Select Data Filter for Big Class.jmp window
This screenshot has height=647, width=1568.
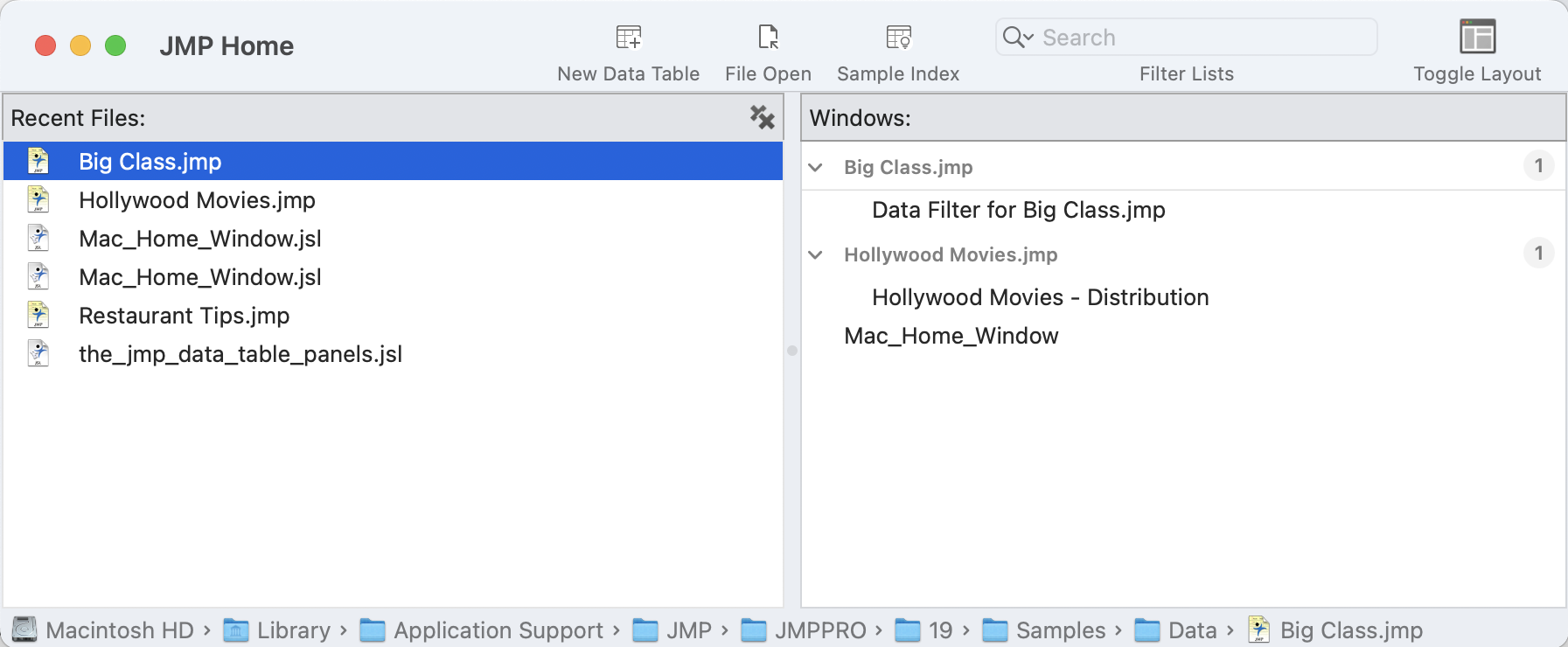tap(1018, 210)
